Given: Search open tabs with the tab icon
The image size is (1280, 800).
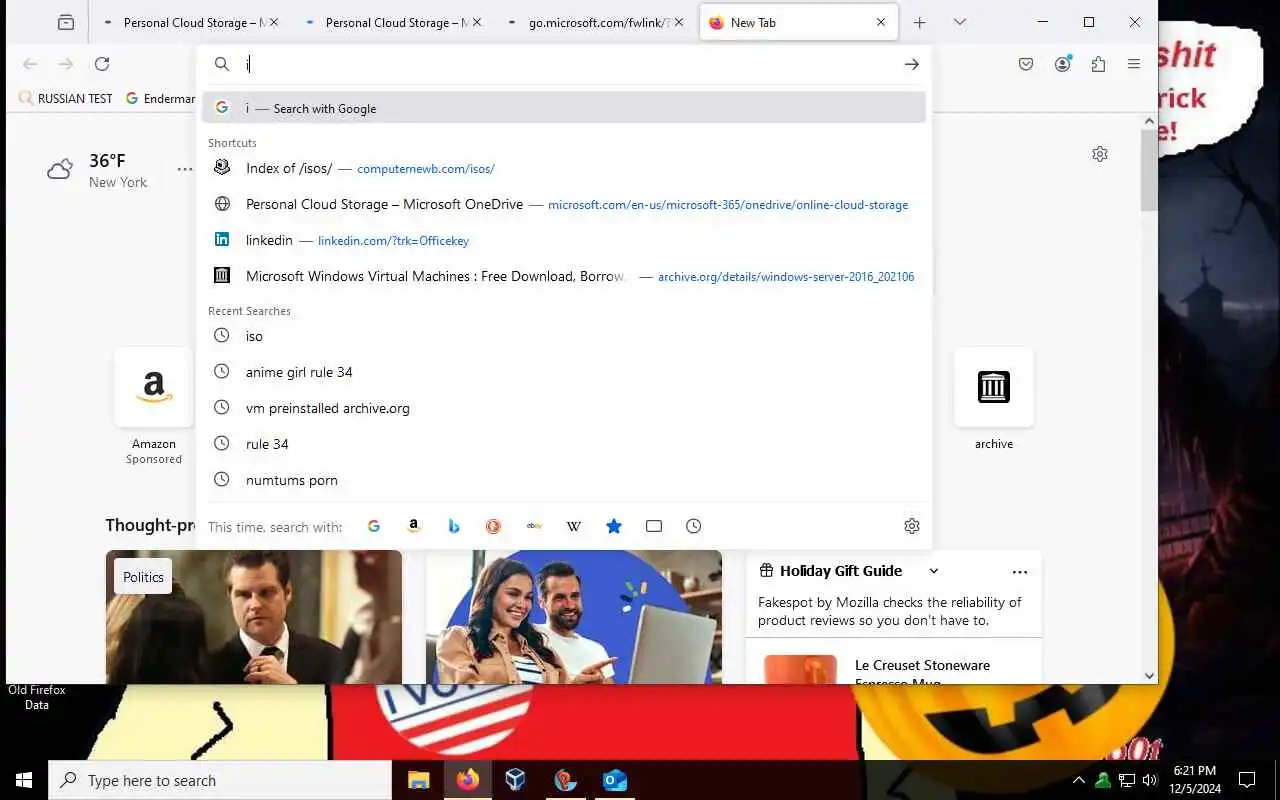Looking at the screenshot, I should tap(654, 526).
